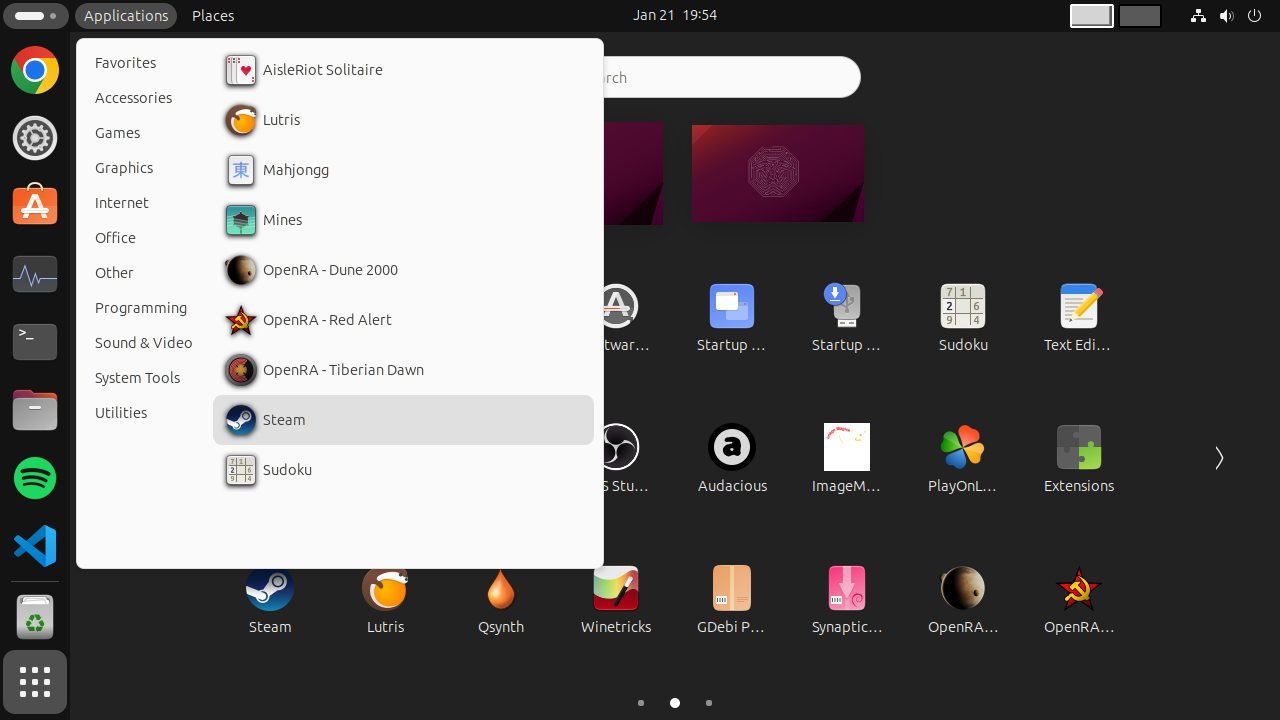Image resolution: width=1280 pixels, height=720 pixels.
Task: Select the Programming category
Action: point(141,308)
